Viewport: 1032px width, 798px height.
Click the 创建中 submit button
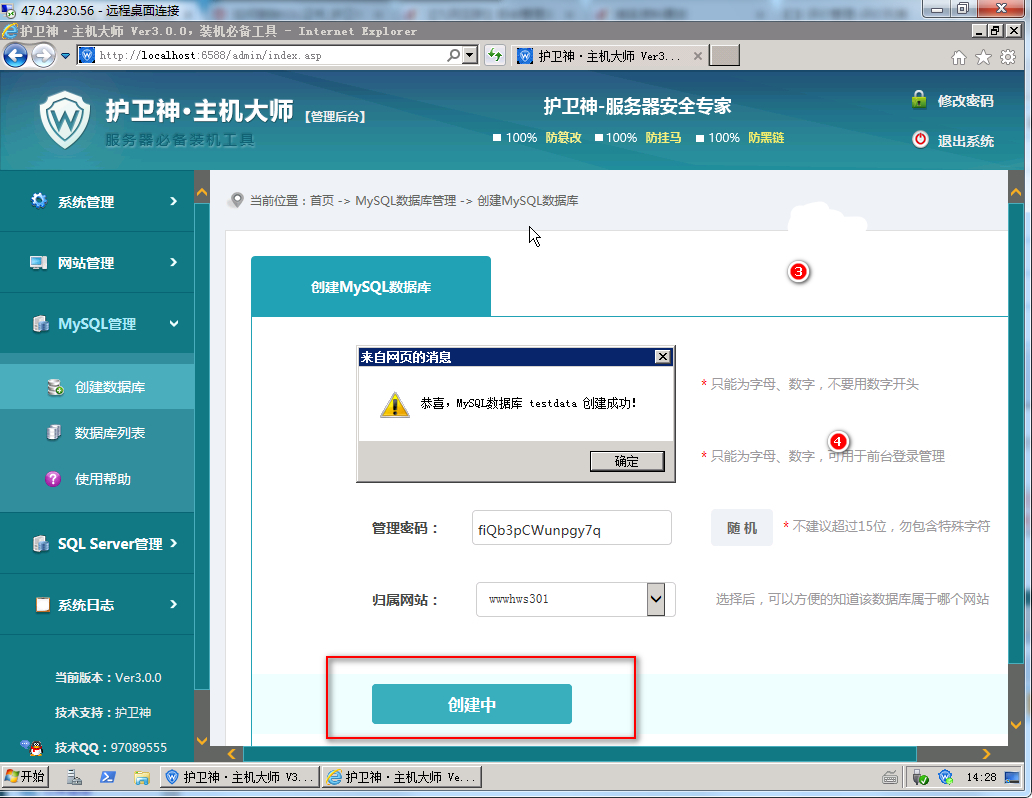point(471,704)
